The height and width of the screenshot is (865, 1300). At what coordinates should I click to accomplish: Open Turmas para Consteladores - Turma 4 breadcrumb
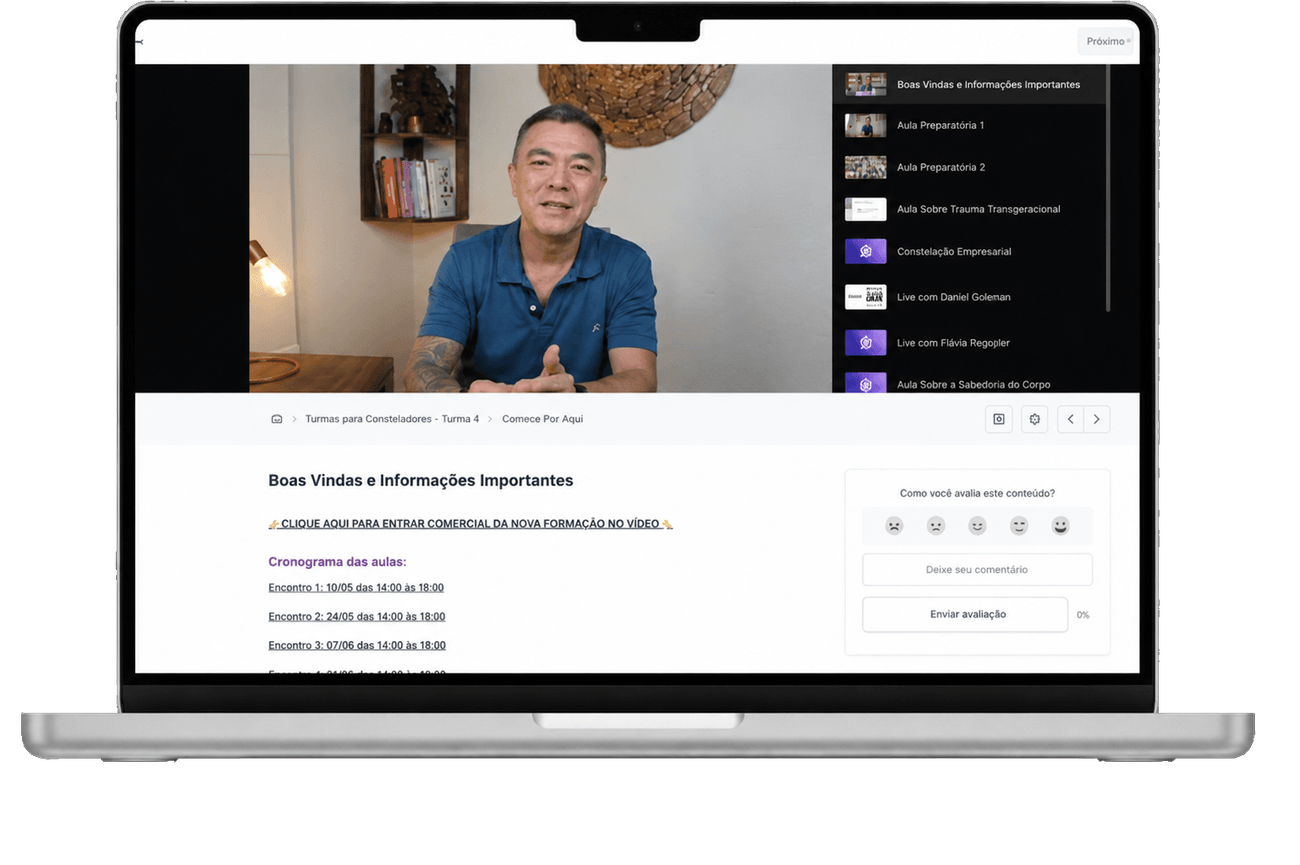(x=392, y=419)
